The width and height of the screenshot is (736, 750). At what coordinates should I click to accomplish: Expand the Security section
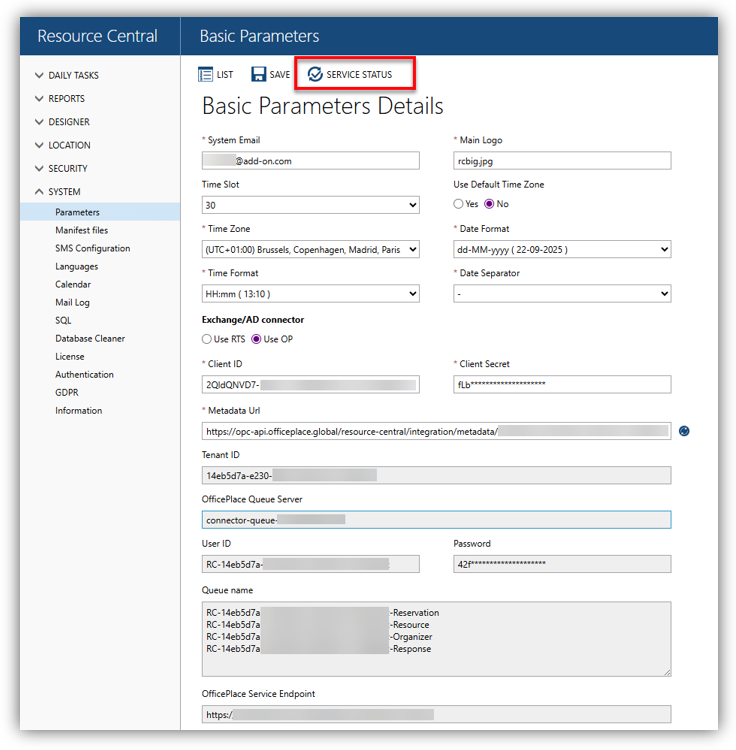click(61, 168)
